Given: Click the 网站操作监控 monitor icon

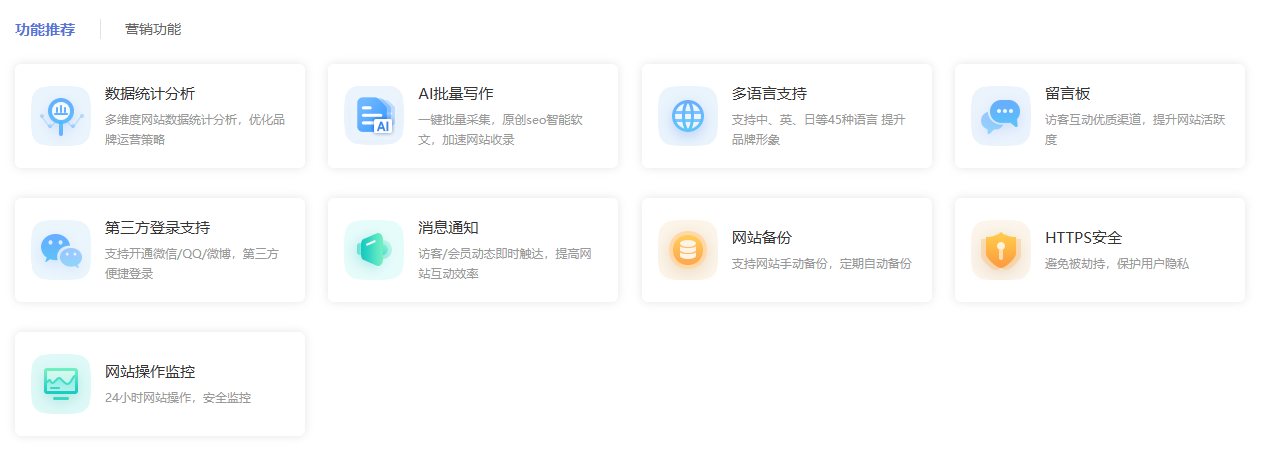Looking at the screenshot, I should click(61, 383).
